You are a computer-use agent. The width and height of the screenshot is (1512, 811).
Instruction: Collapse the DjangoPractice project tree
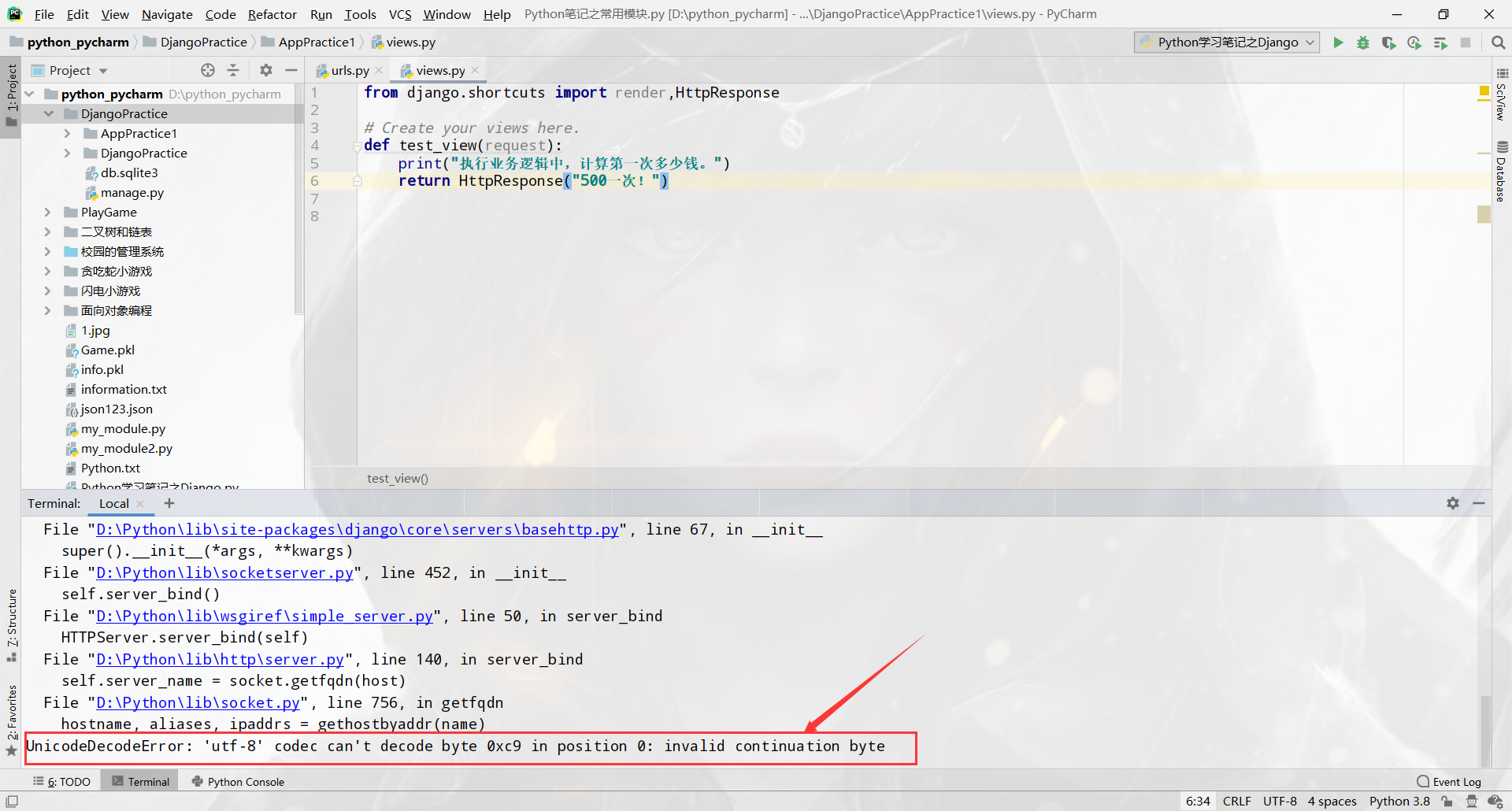tap(50, 113)
